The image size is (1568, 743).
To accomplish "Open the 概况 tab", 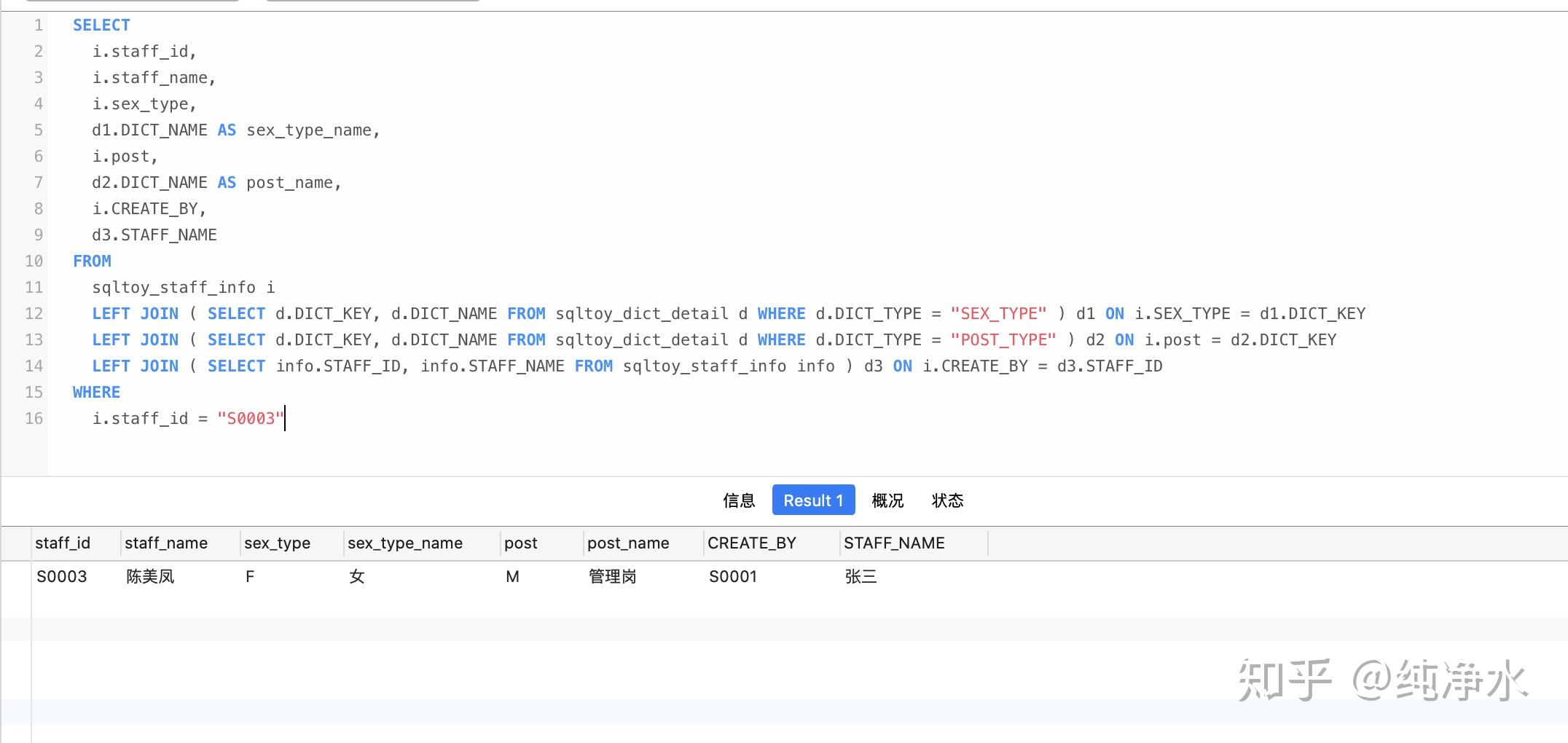I will 887,500.
